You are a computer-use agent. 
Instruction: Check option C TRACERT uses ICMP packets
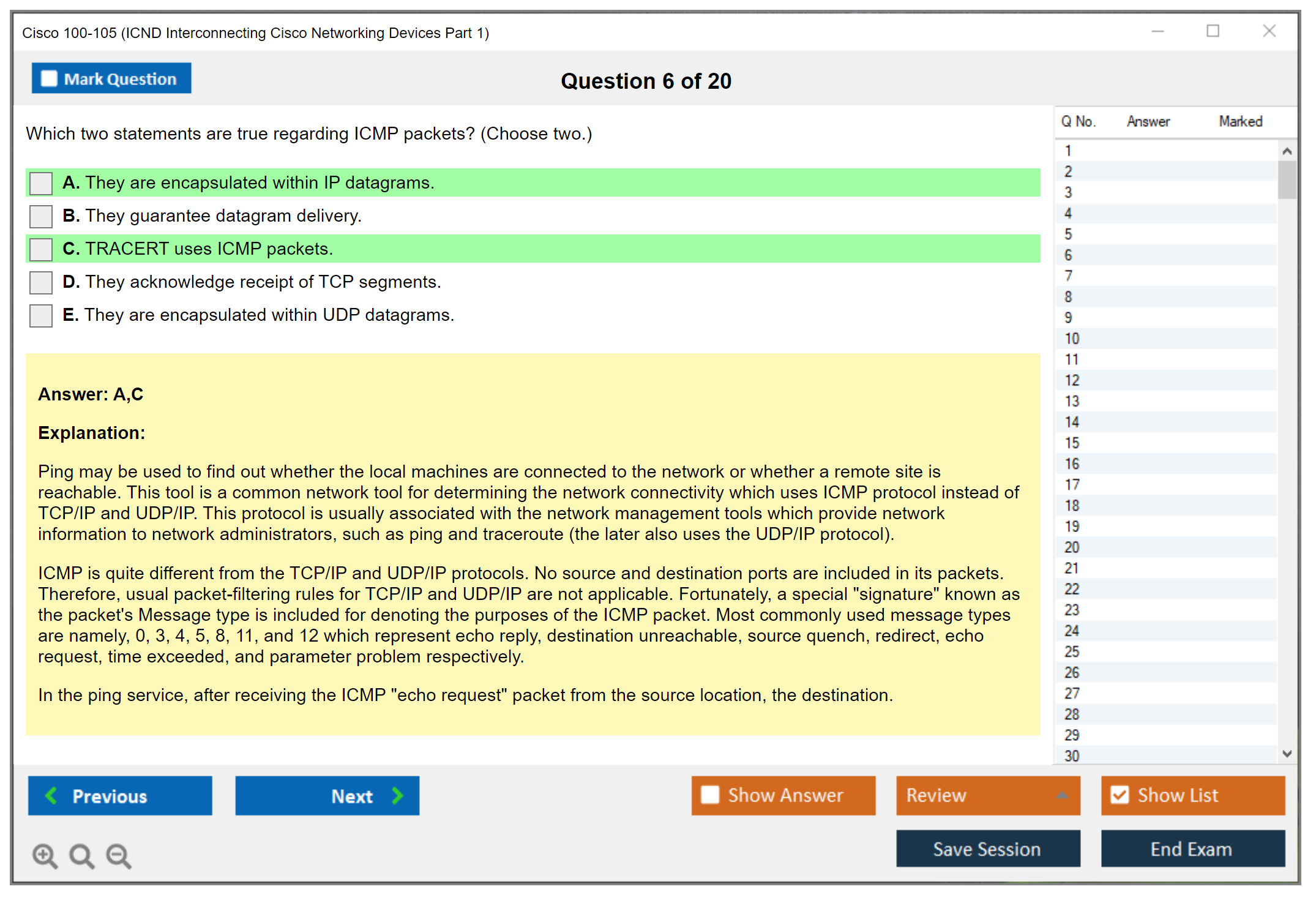[41, 249]
